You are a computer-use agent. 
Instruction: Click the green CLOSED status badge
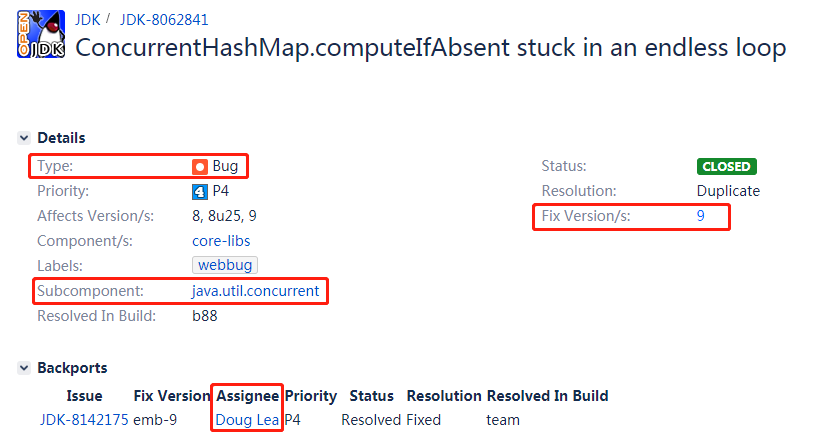(x=726, y=167)
